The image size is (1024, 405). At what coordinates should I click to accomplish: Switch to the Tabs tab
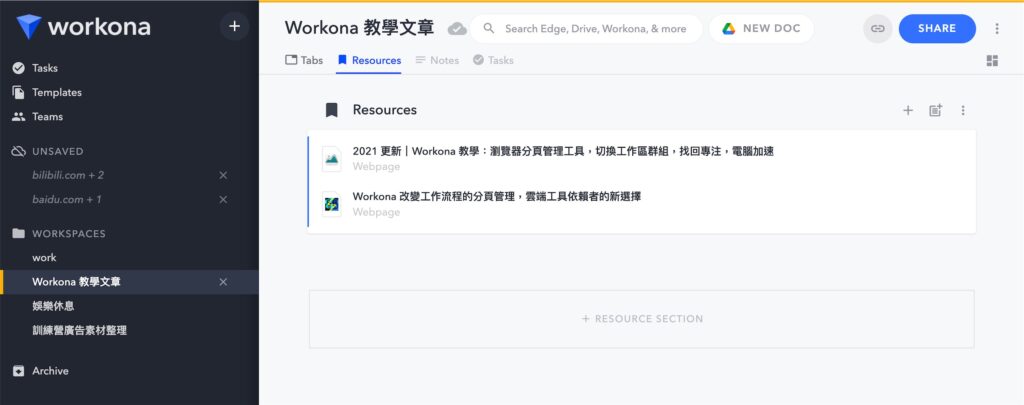click(x=304, y=60)
